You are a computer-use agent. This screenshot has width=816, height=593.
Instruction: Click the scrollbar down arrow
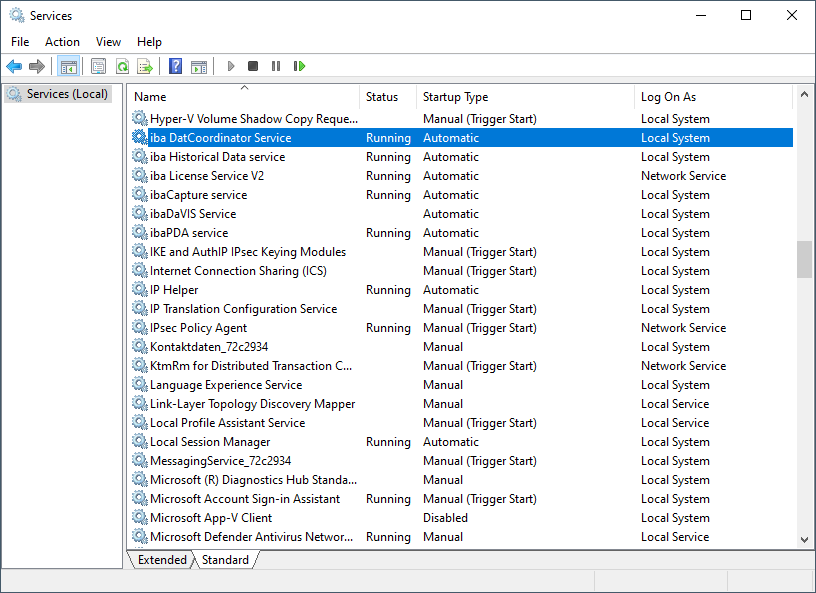click(x=804, y=539)
